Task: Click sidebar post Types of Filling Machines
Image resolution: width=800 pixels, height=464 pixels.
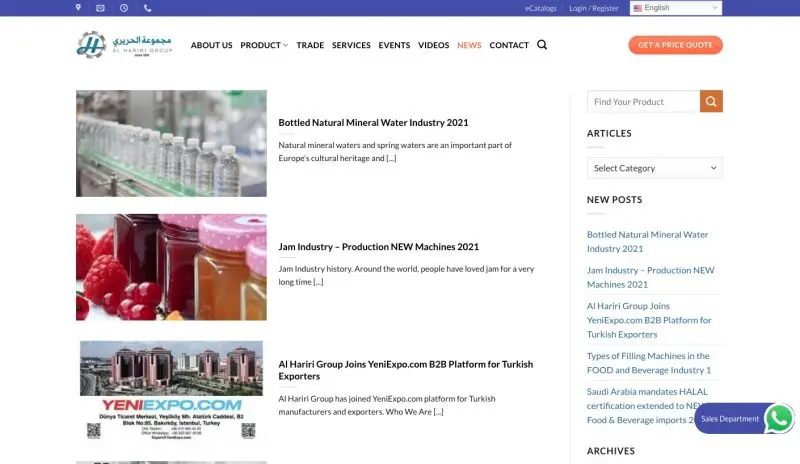Action: [648, 363]
